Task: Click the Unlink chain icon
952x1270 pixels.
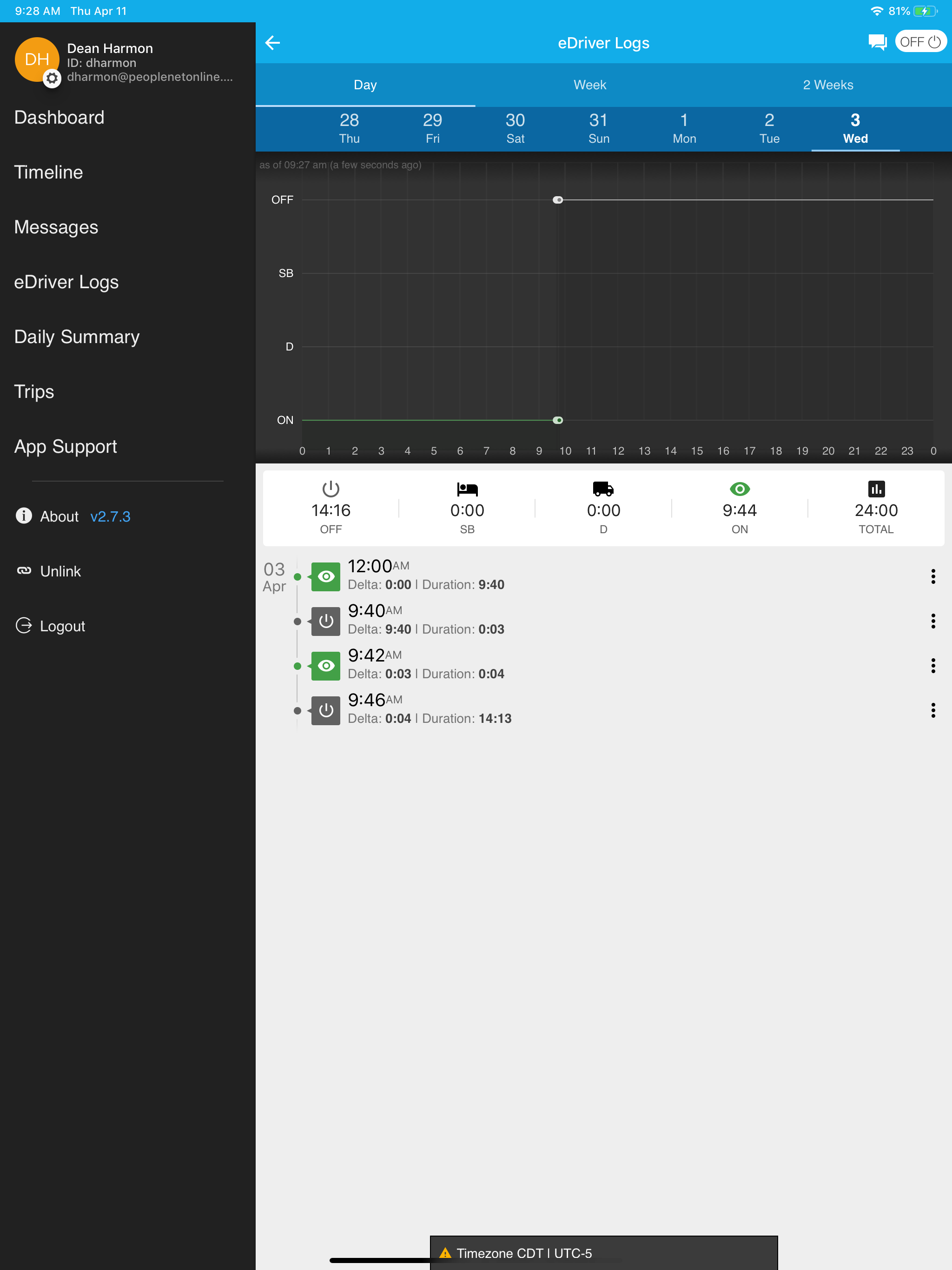Action: [x=24, y=571]
